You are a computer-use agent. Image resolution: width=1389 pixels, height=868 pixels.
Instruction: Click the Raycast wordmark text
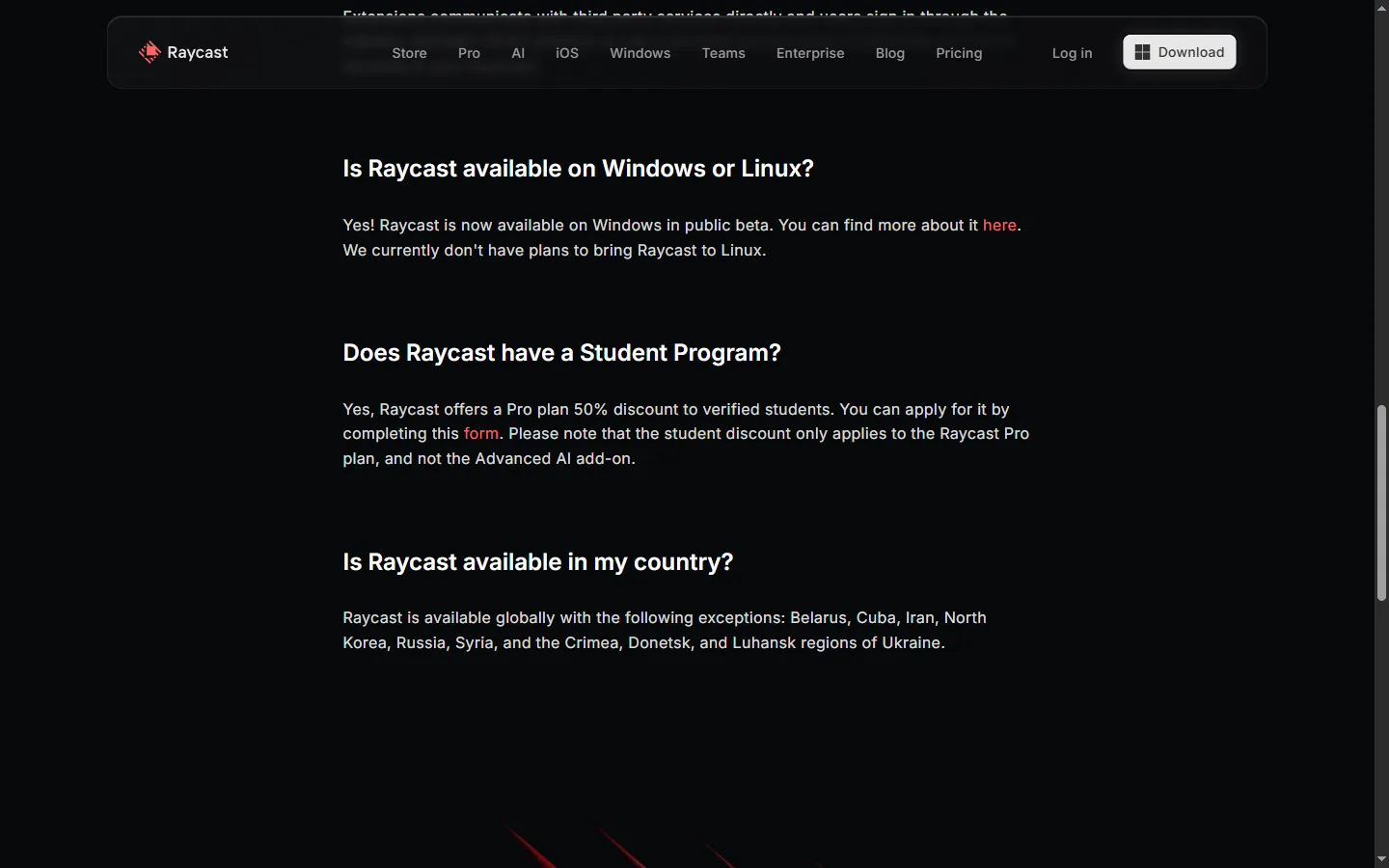[x=198, y=52]
